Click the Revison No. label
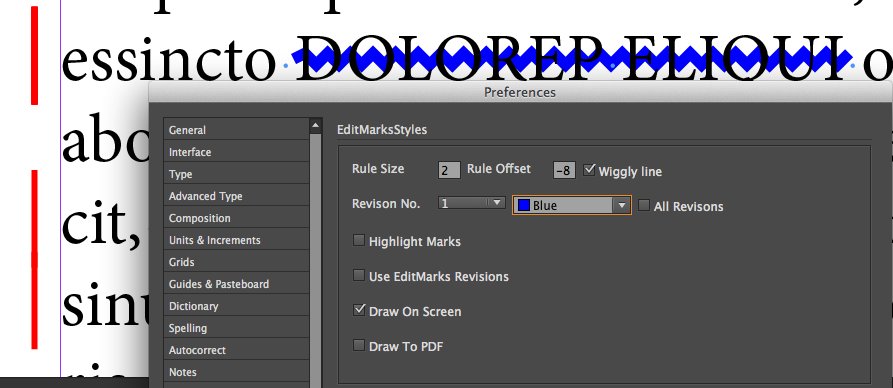Viewport: 893px width, 388px height. (386, 203)
